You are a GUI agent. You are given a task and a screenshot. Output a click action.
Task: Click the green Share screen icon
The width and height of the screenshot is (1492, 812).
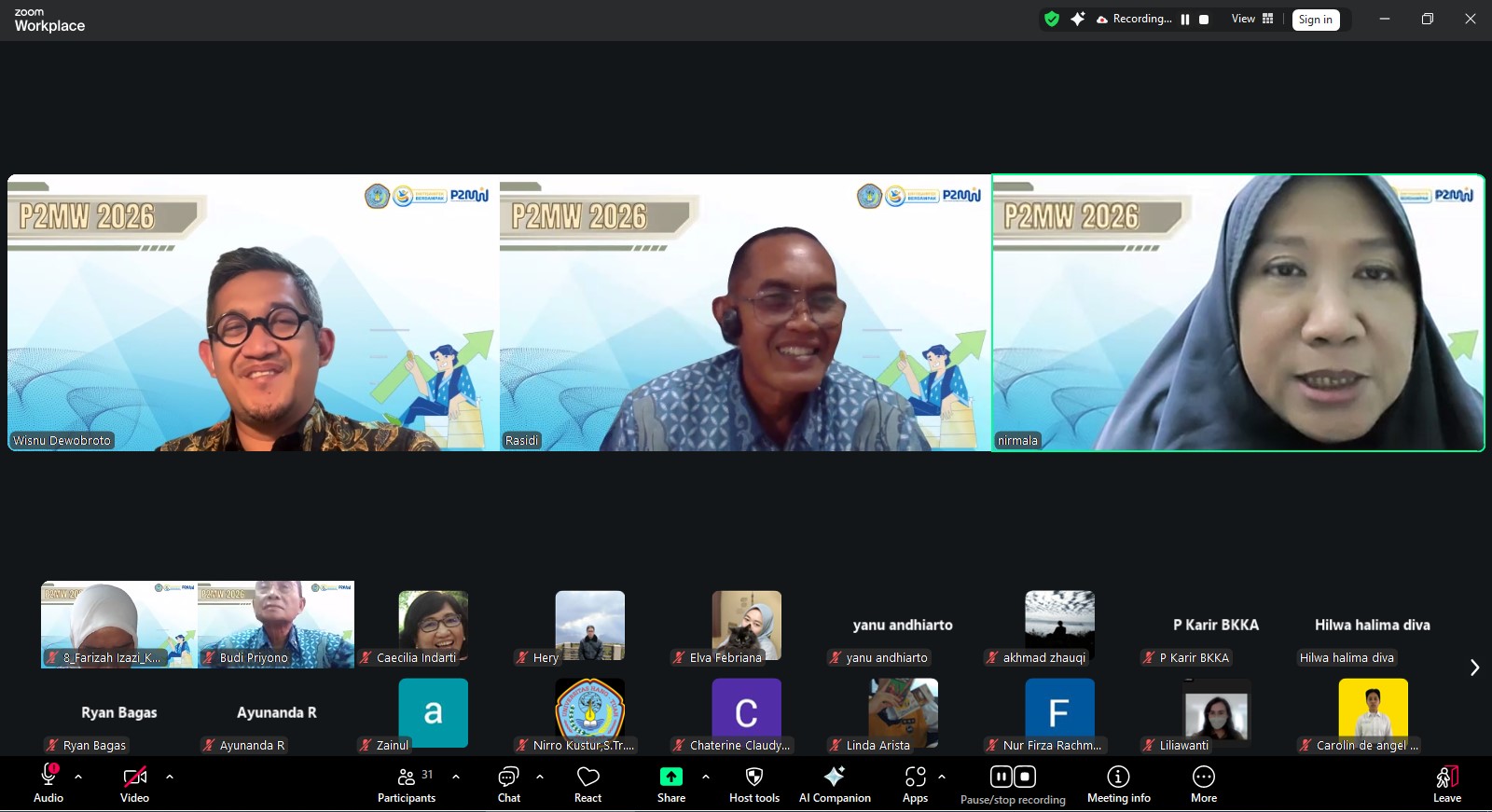(x=670, y=778)
